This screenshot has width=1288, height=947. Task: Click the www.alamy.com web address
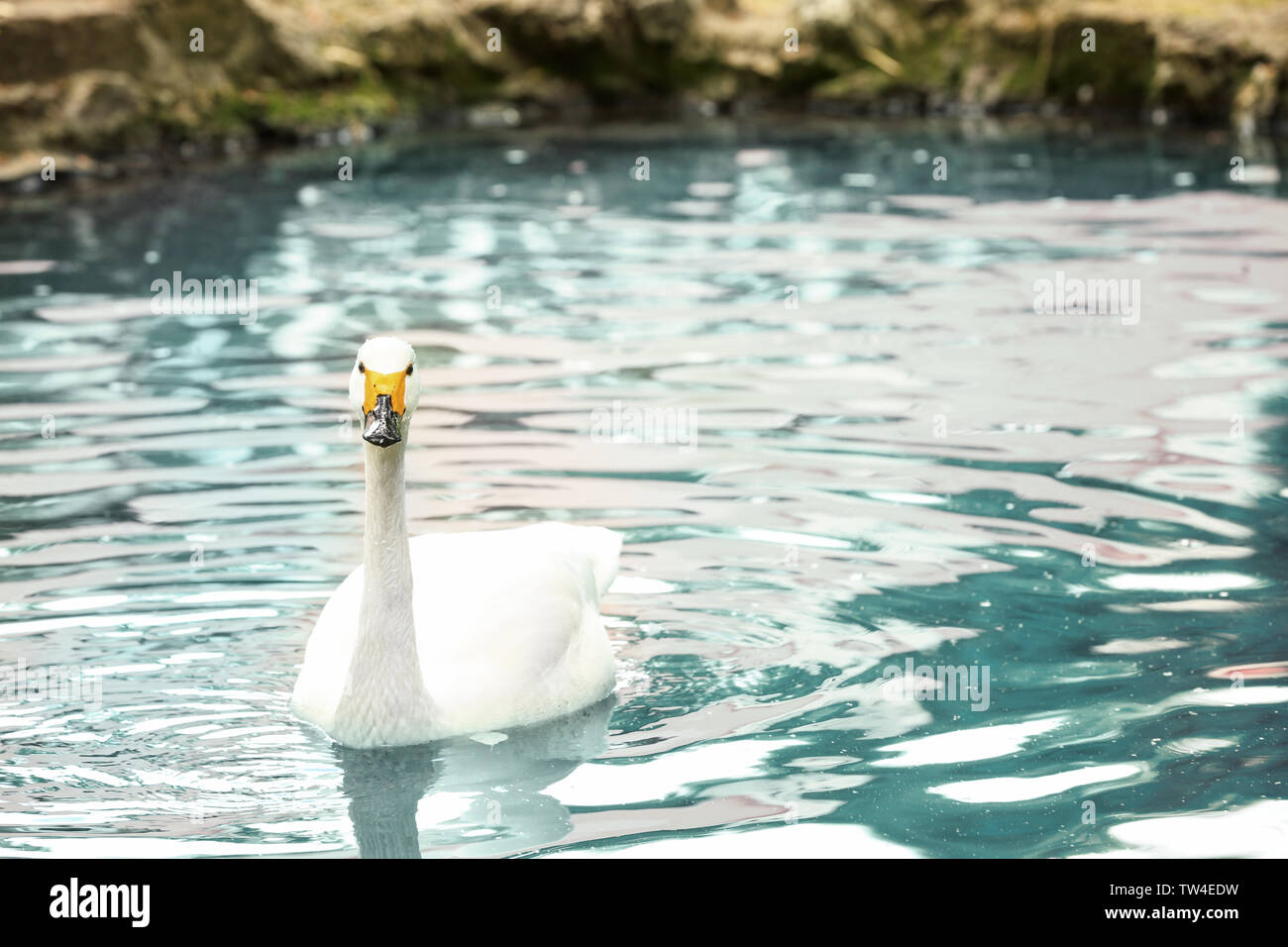[1173, 916]
